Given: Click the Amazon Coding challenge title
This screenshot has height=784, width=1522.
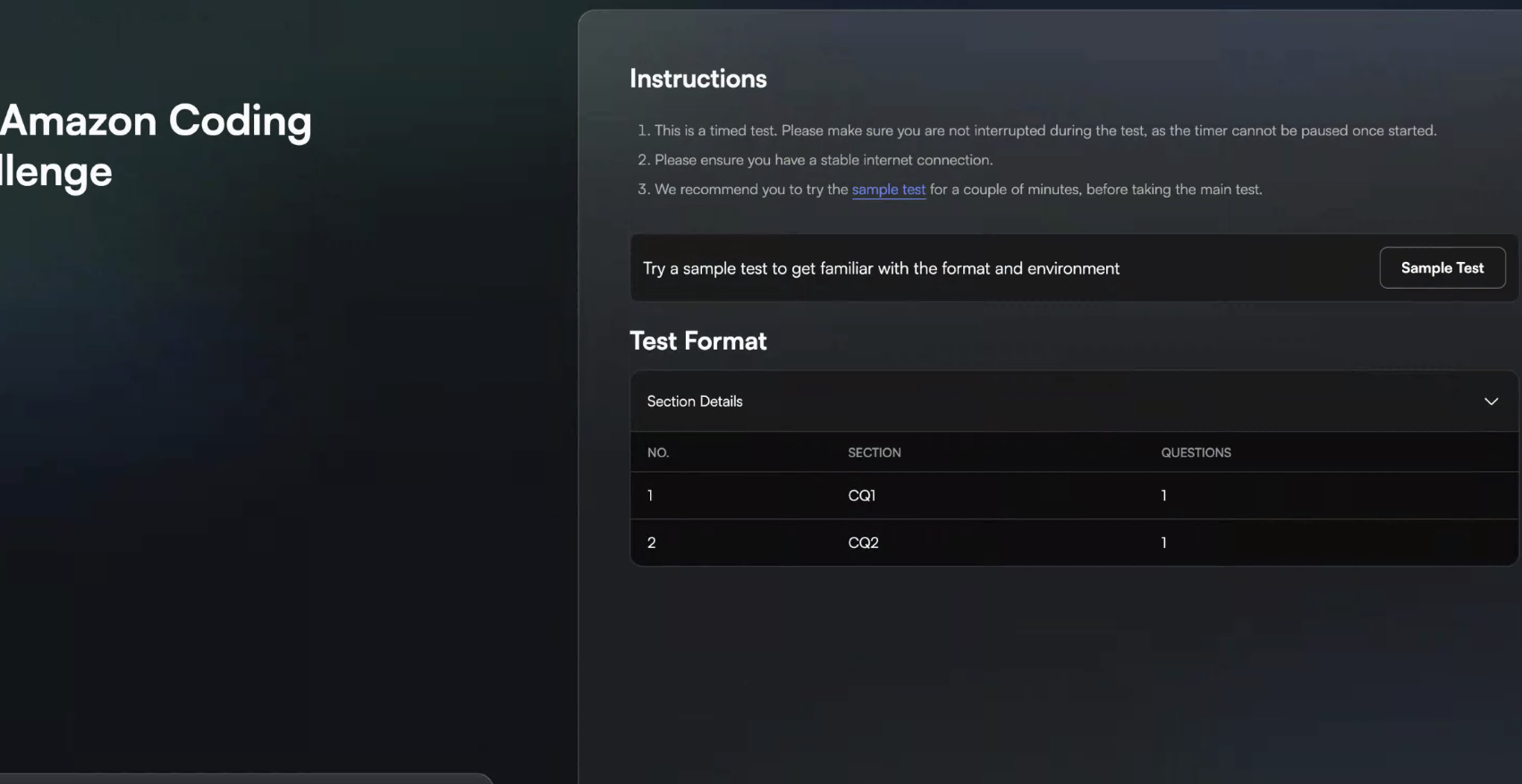Looking at the screenshot, I should (156, 146).
